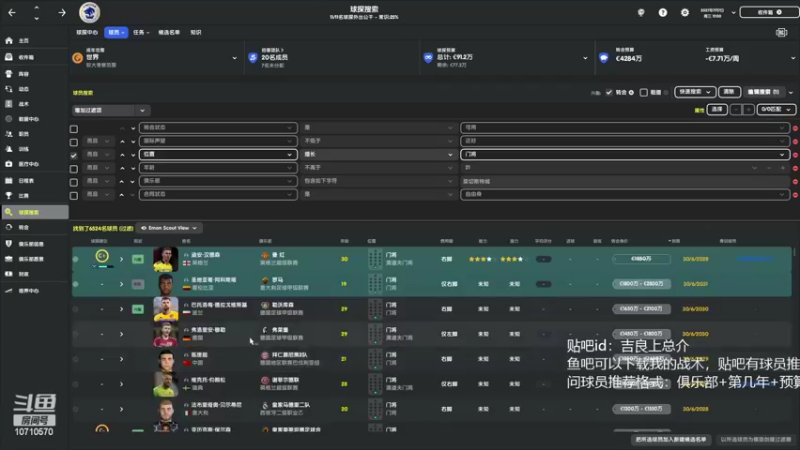Open the 任务 tab menu
The image size is (800, 450).
pos(141,32)
